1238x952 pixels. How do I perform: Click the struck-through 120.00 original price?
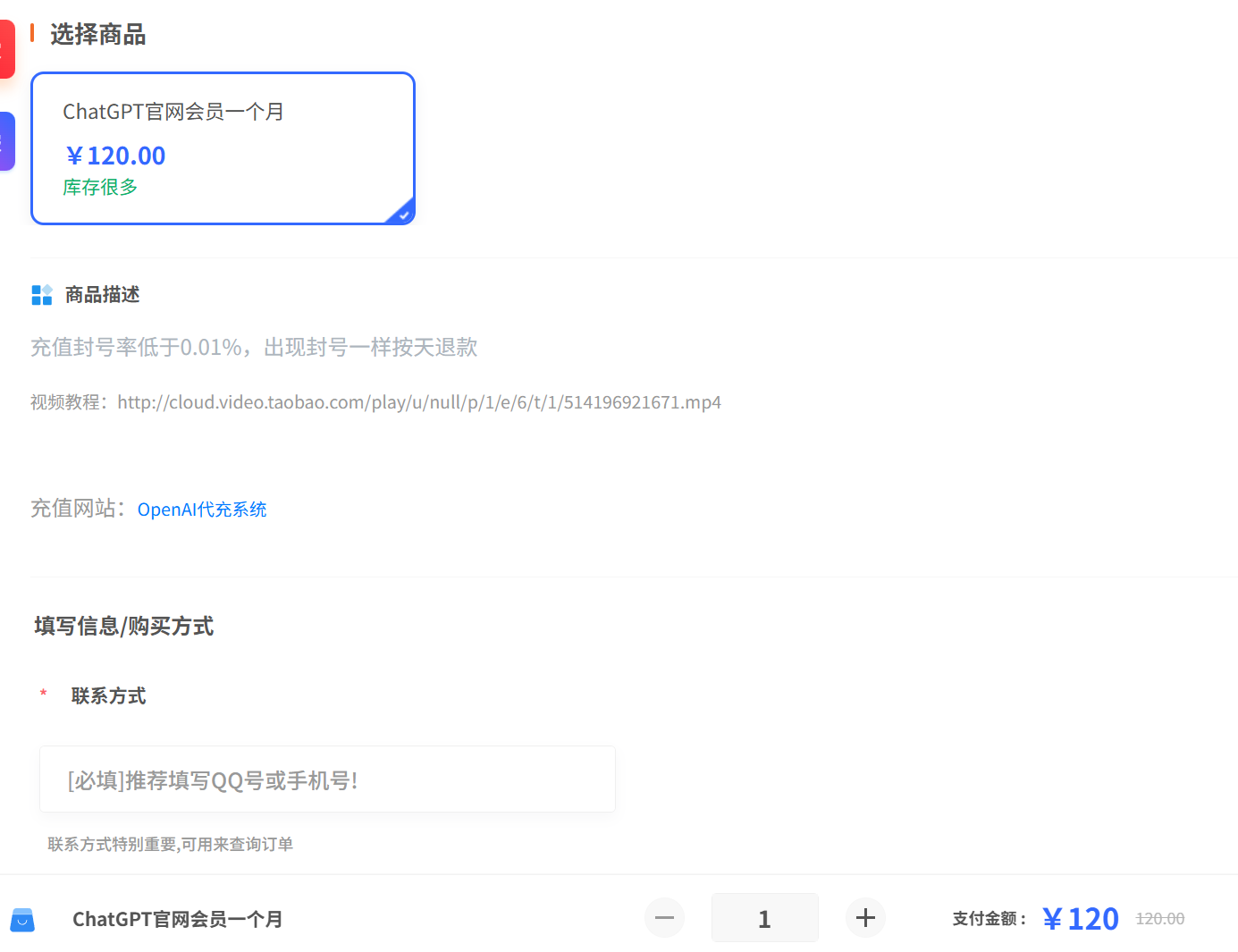tap(1160, 919)
